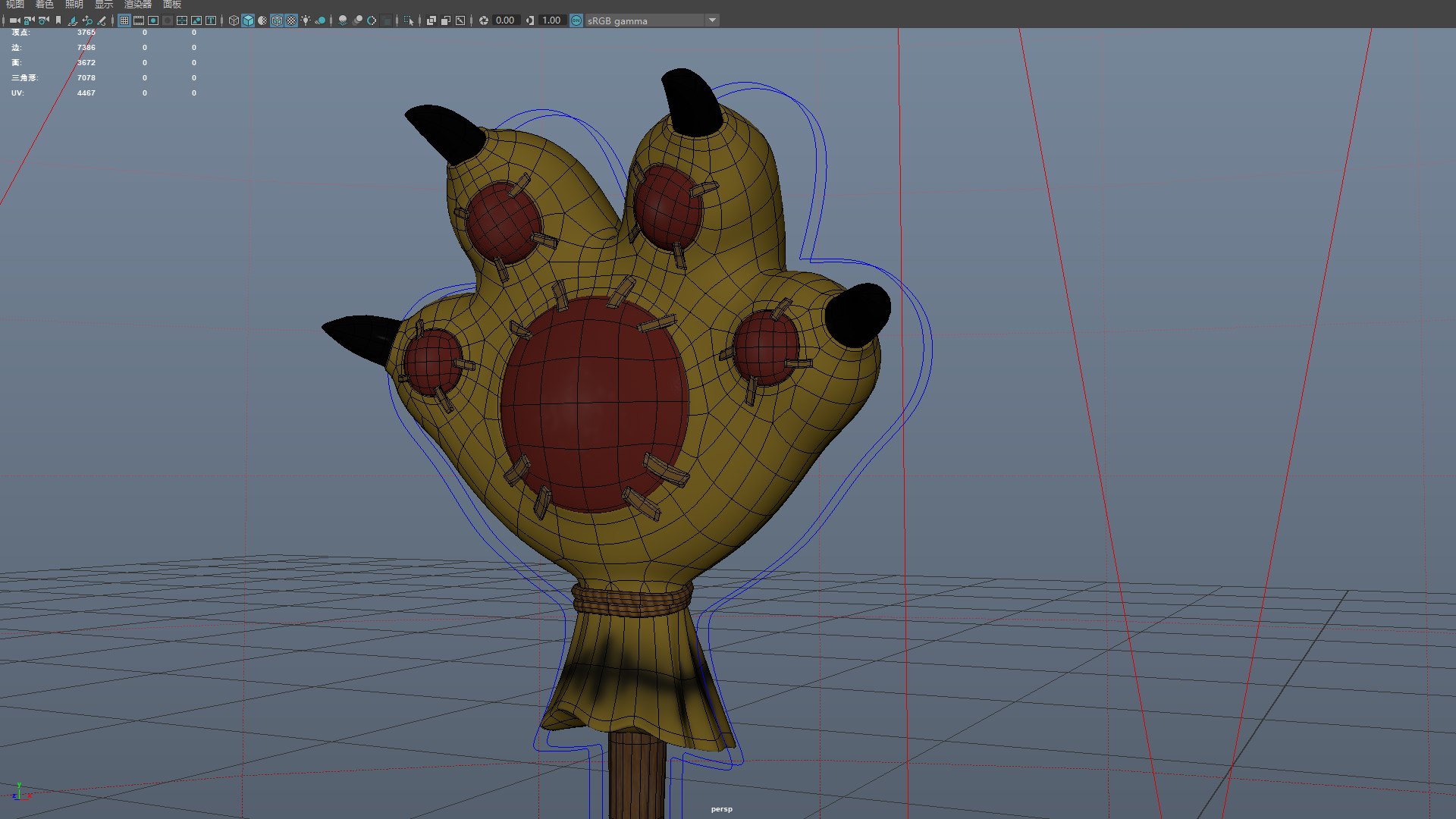Toggle textured display checker icon
This screenshot has height=819, width=1456.
(x=291, y=20)
